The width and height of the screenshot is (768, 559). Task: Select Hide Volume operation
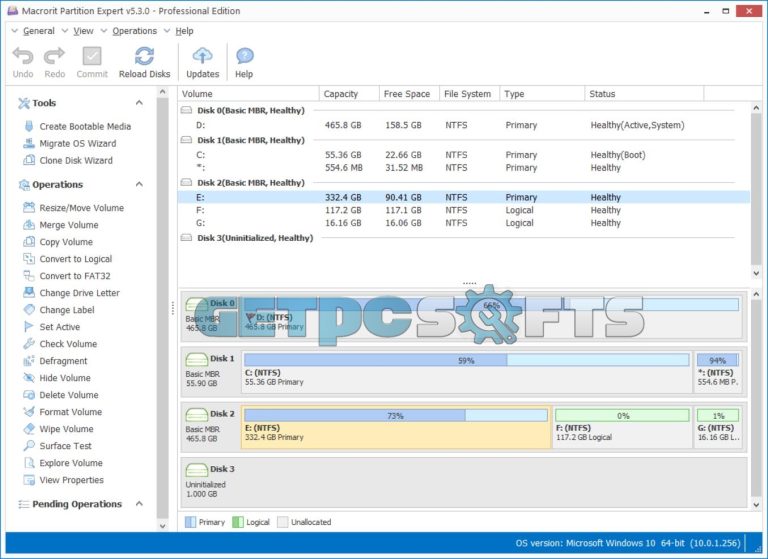[x=57, y=378]
